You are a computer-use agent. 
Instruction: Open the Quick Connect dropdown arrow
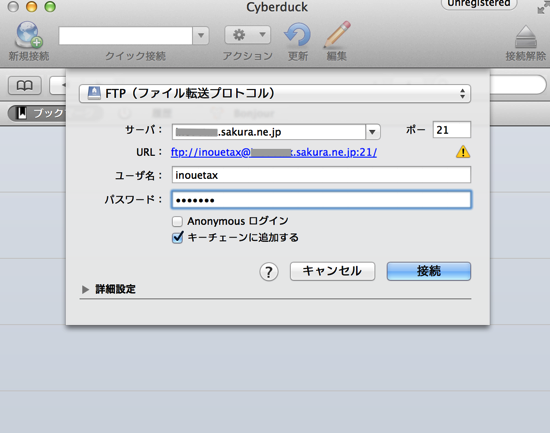[201, 35]
